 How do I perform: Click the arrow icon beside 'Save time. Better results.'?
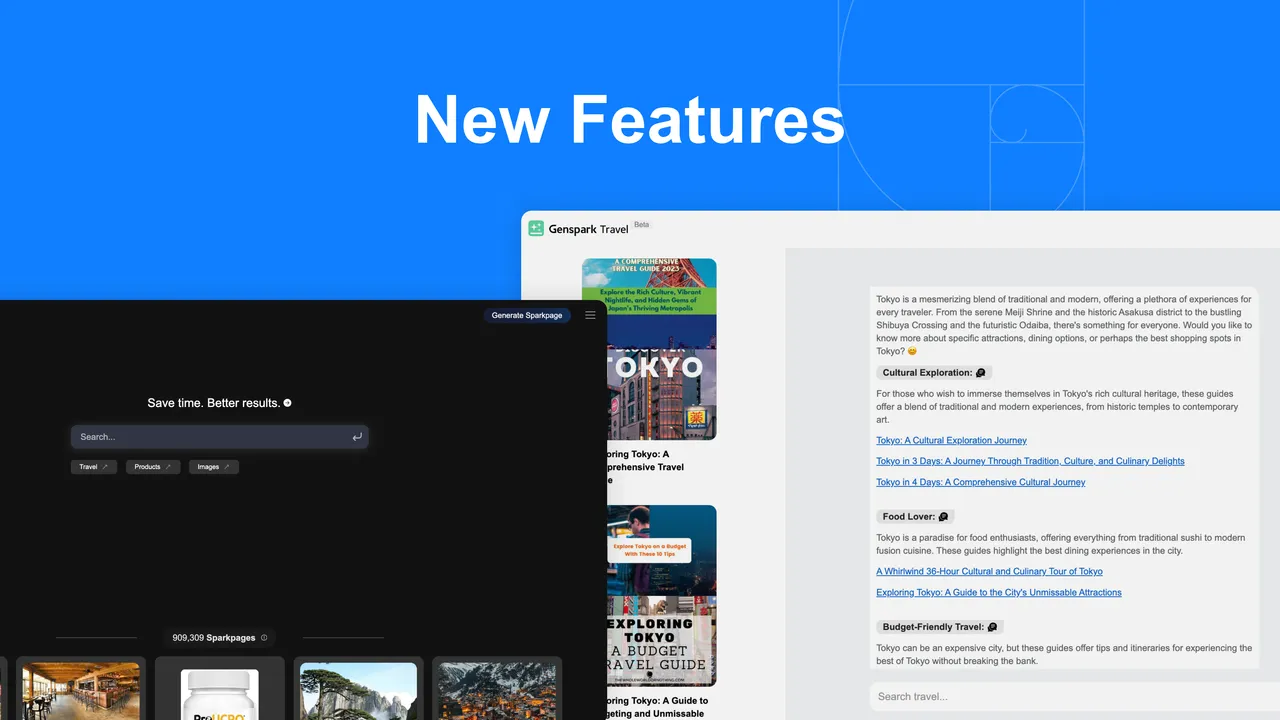[x=288, y=403]
